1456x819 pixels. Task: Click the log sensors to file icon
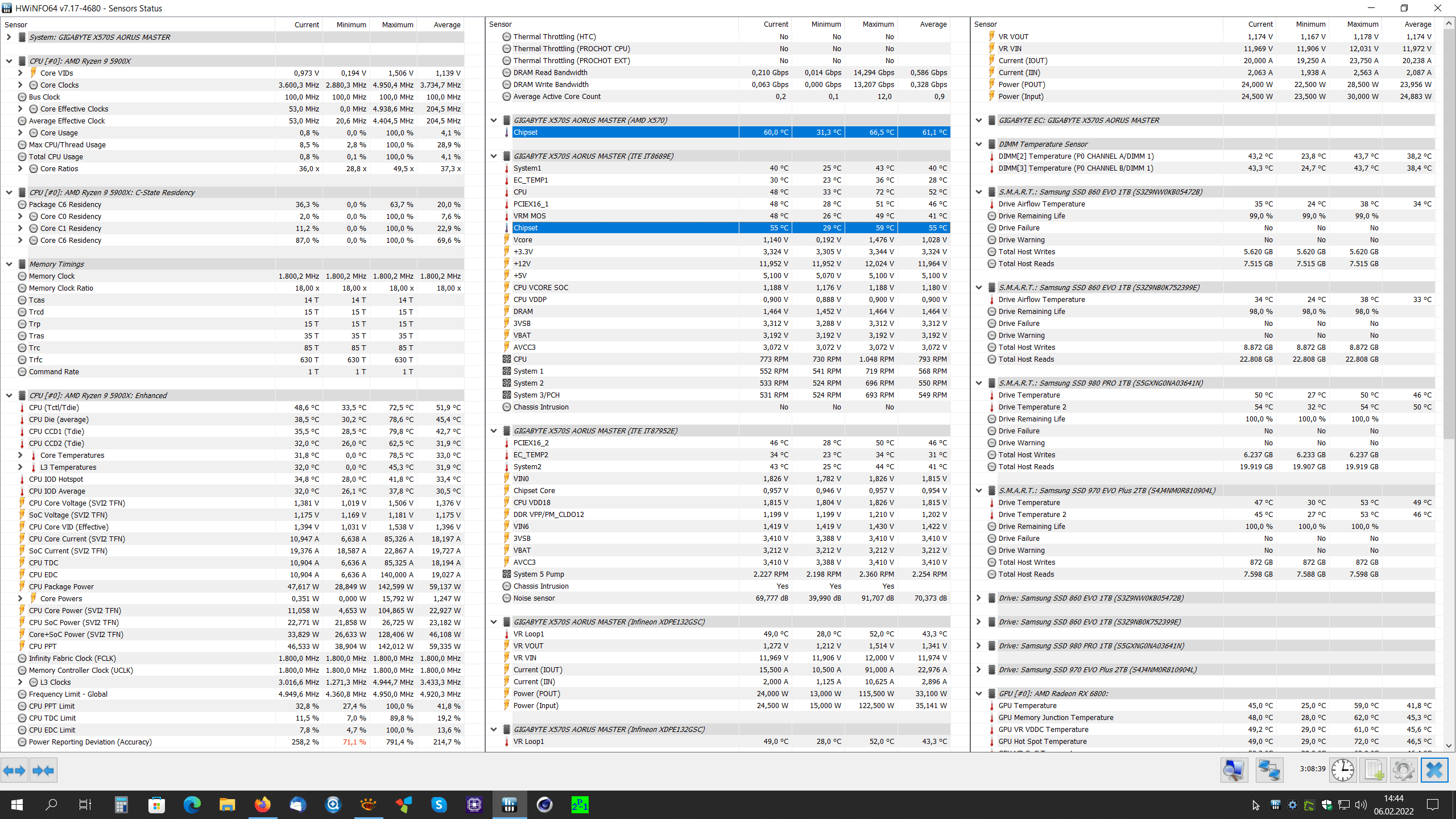click(x=1374, y=771)
